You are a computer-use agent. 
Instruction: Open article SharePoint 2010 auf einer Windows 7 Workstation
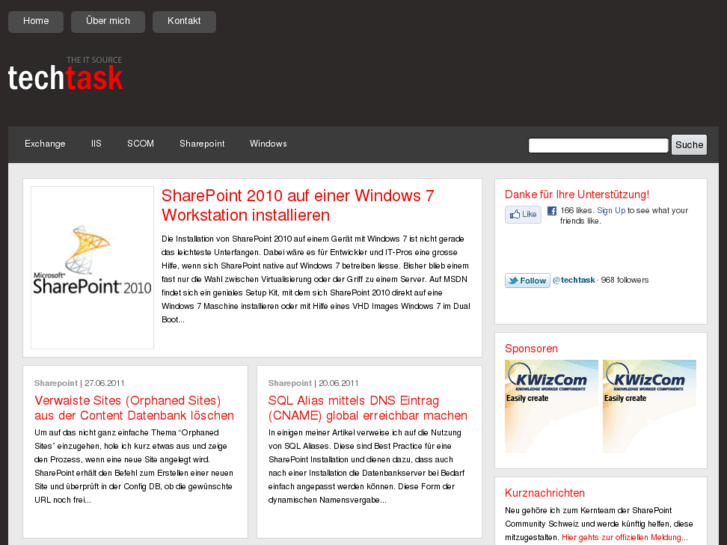(298, 205)
